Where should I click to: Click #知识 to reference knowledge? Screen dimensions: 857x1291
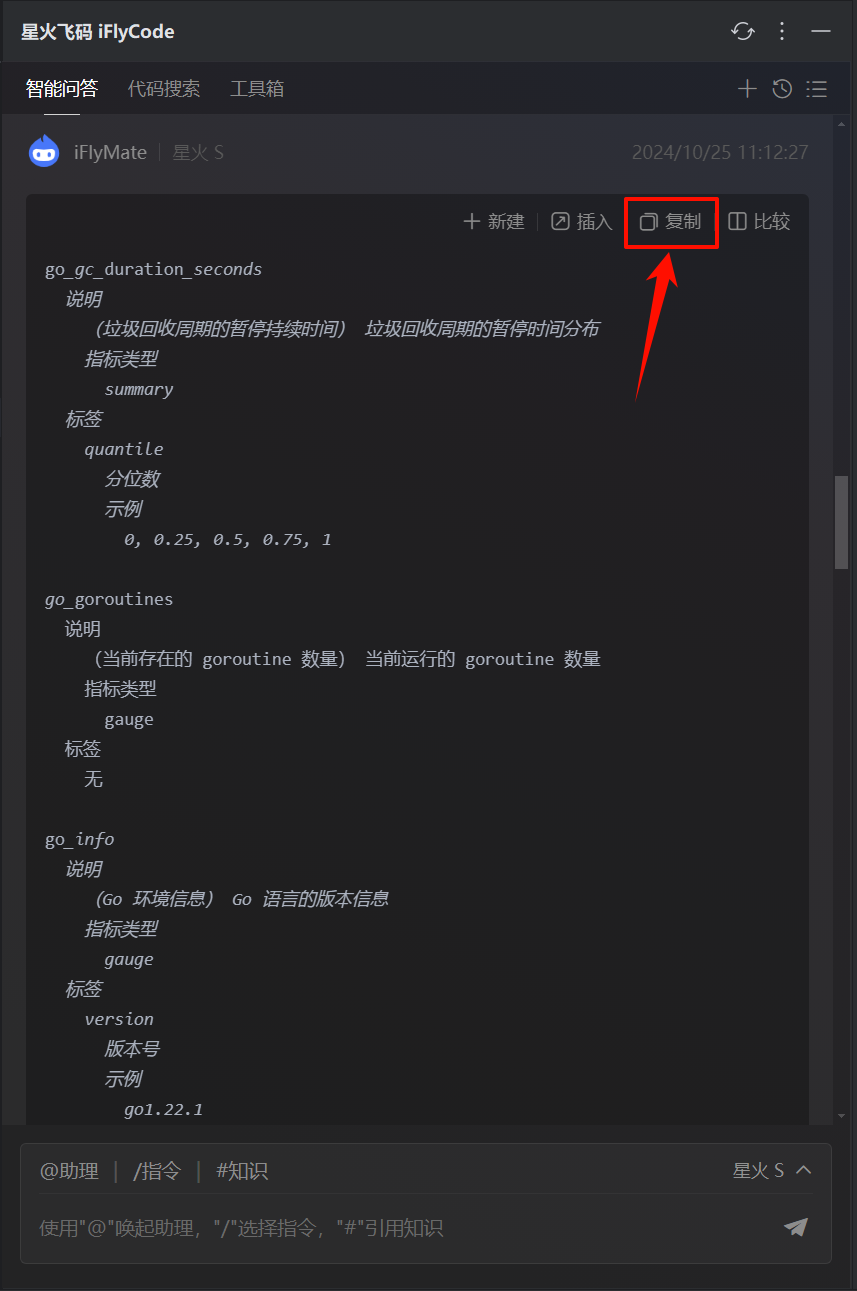pos(242,1171)
